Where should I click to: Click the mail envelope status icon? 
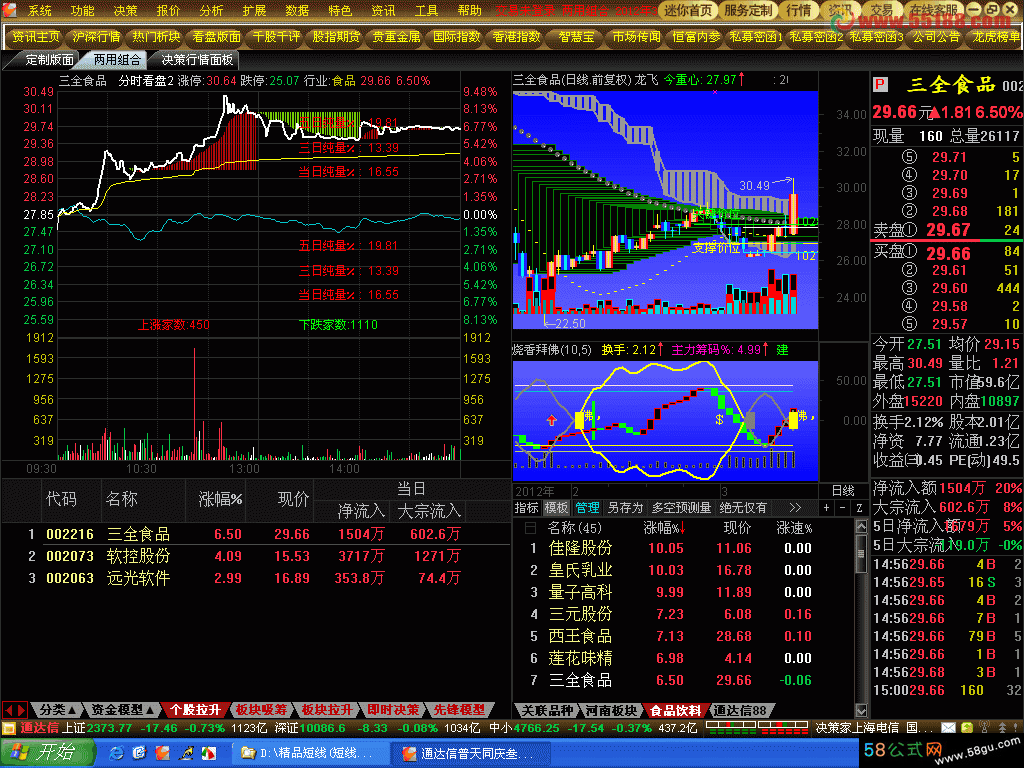click(x=948, y=728)
